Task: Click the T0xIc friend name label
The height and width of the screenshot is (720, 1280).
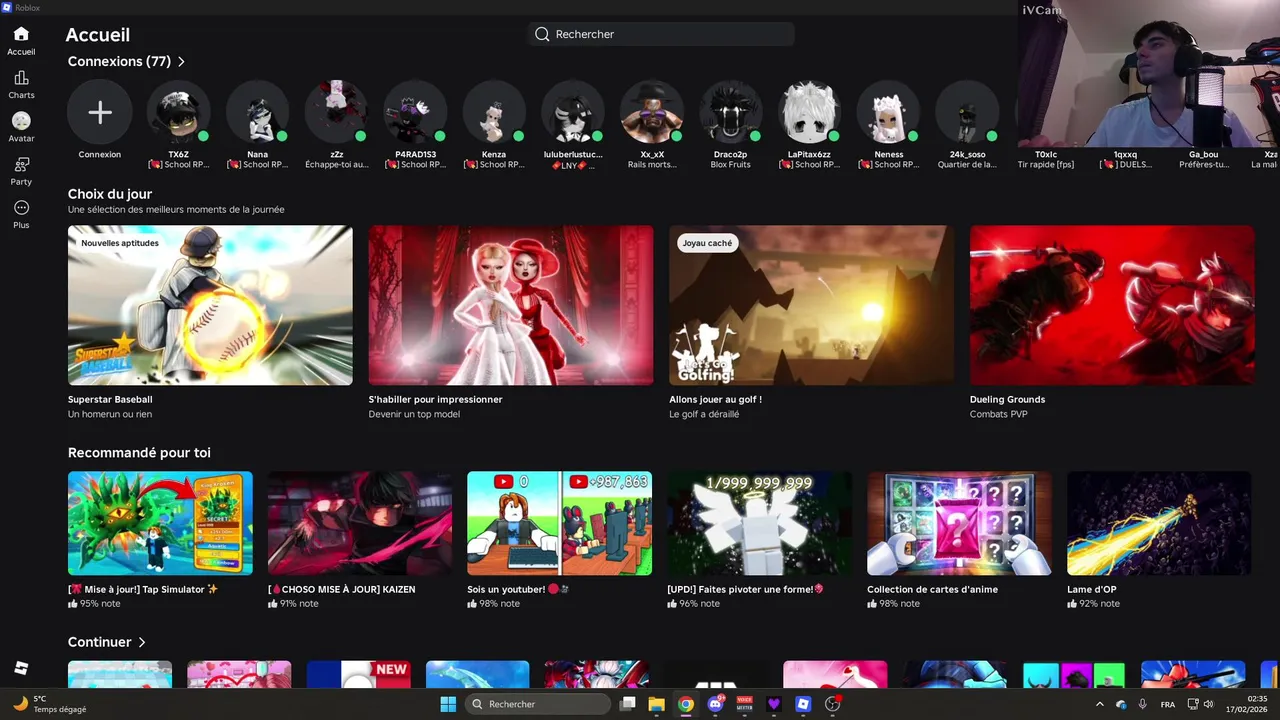Action: click(x=1046, y=155)
